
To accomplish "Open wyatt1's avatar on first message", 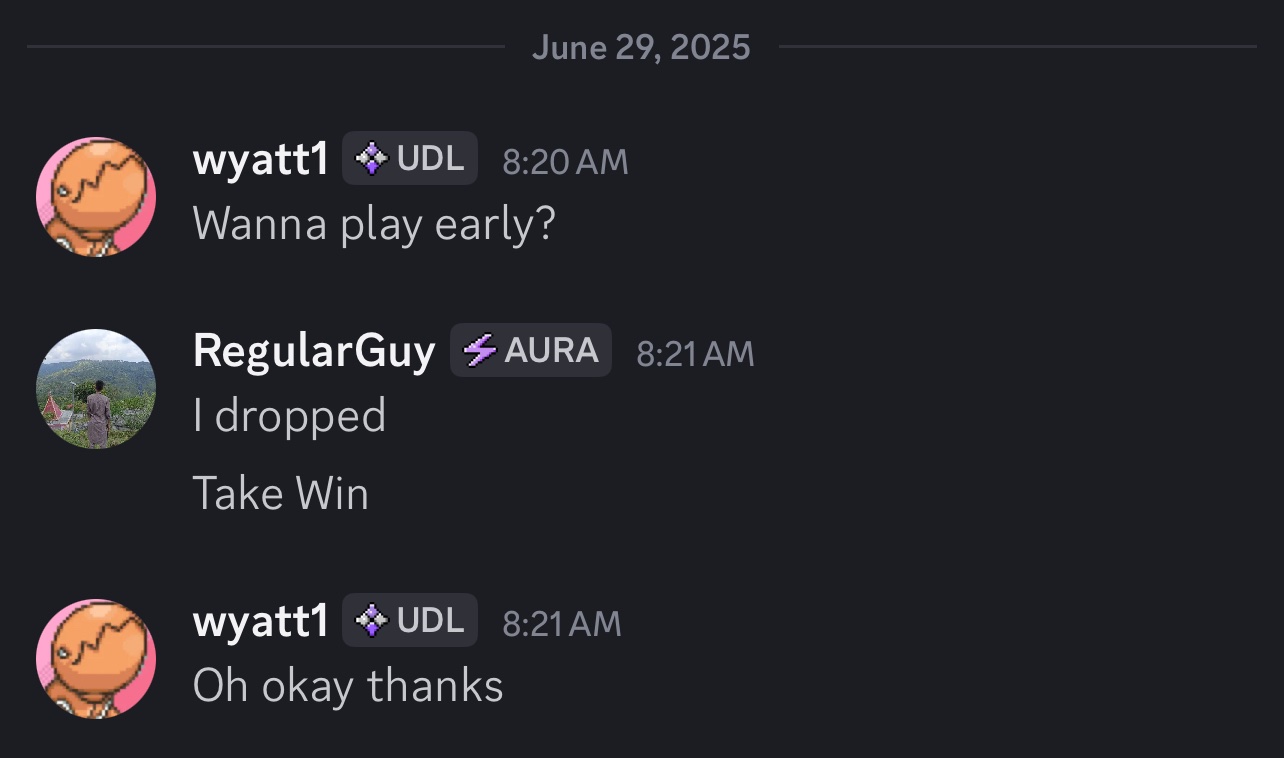I will click(96, 197).
